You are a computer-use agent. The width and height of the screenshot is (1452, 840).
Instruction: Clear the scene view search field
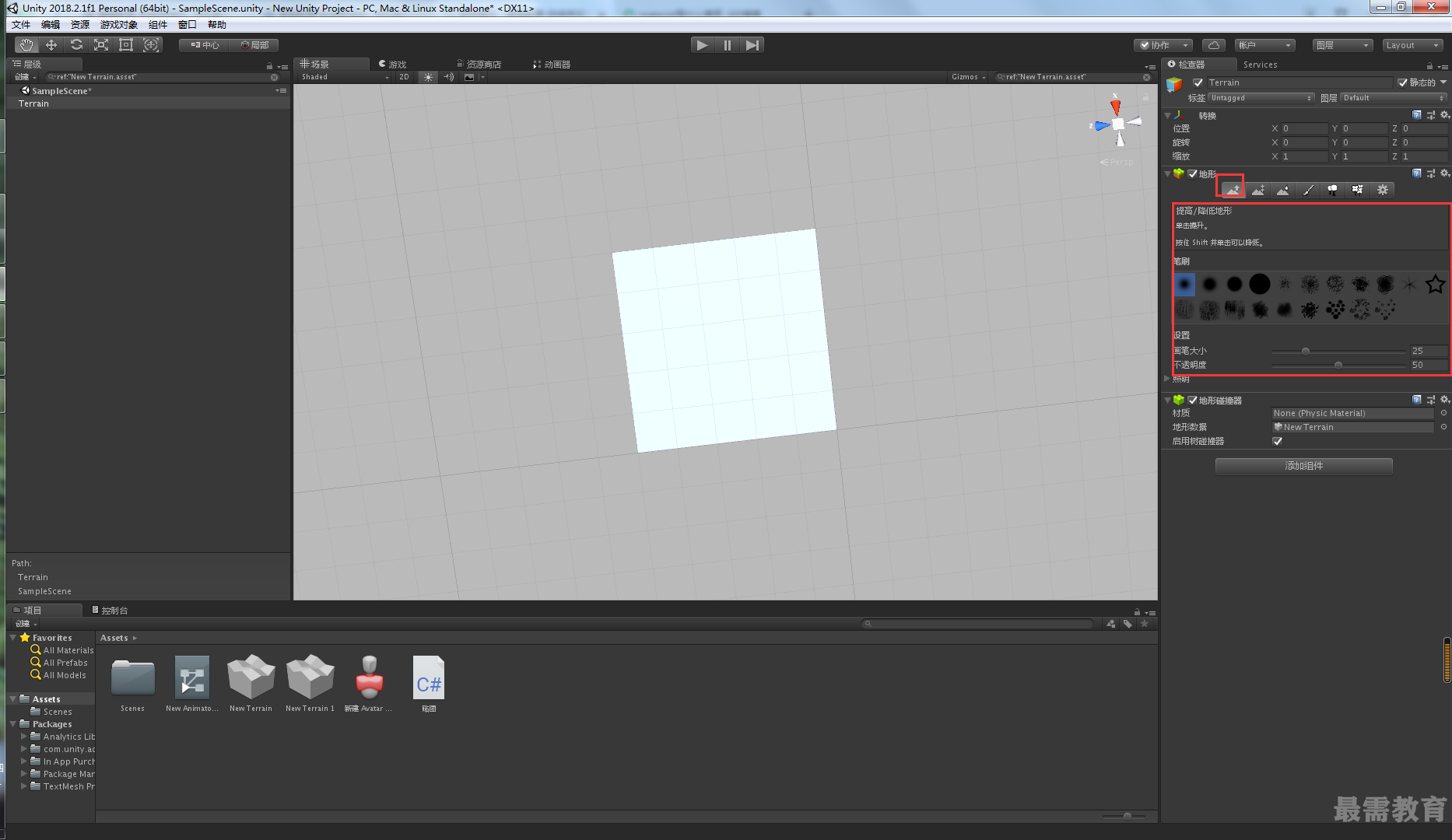click(1147, 77)
